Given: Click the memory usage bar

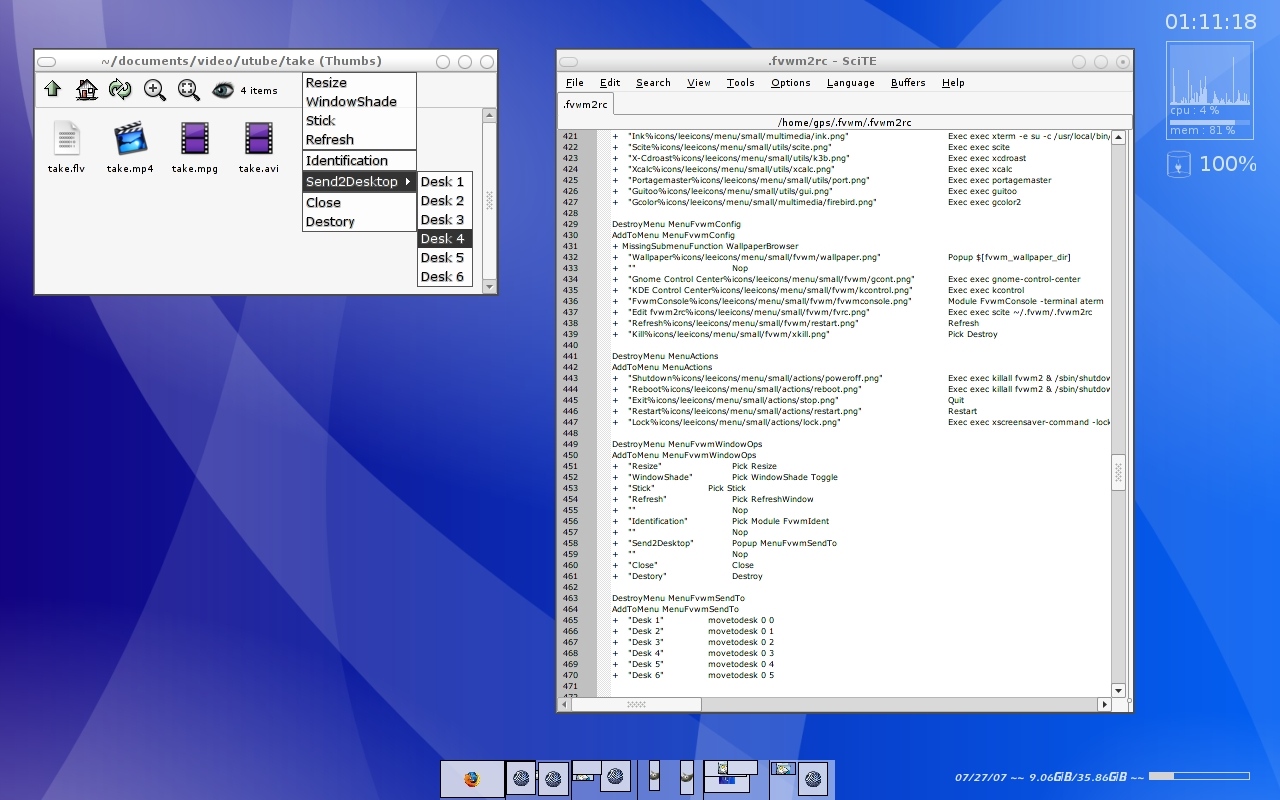Looking at the screenshot, I should tap(1210, 123).
